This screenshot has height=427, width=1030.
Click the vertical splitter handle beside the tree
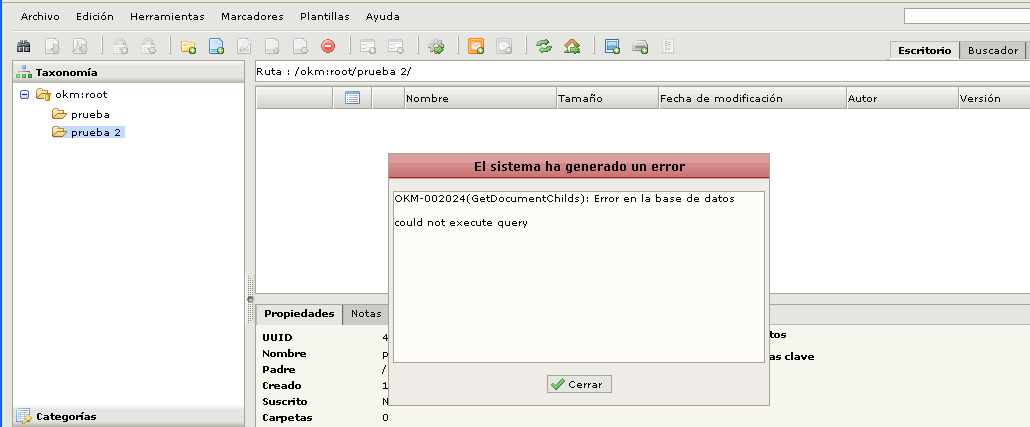click(x=250, y=299)
